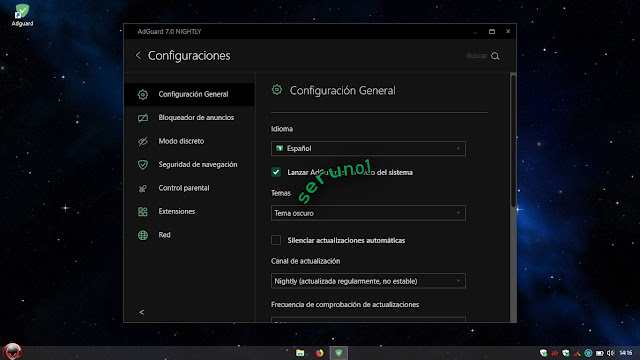Click the Spanish flag icon in language dropdown
Viewport: 640px width, 360px height.
[x=280, y=149]
